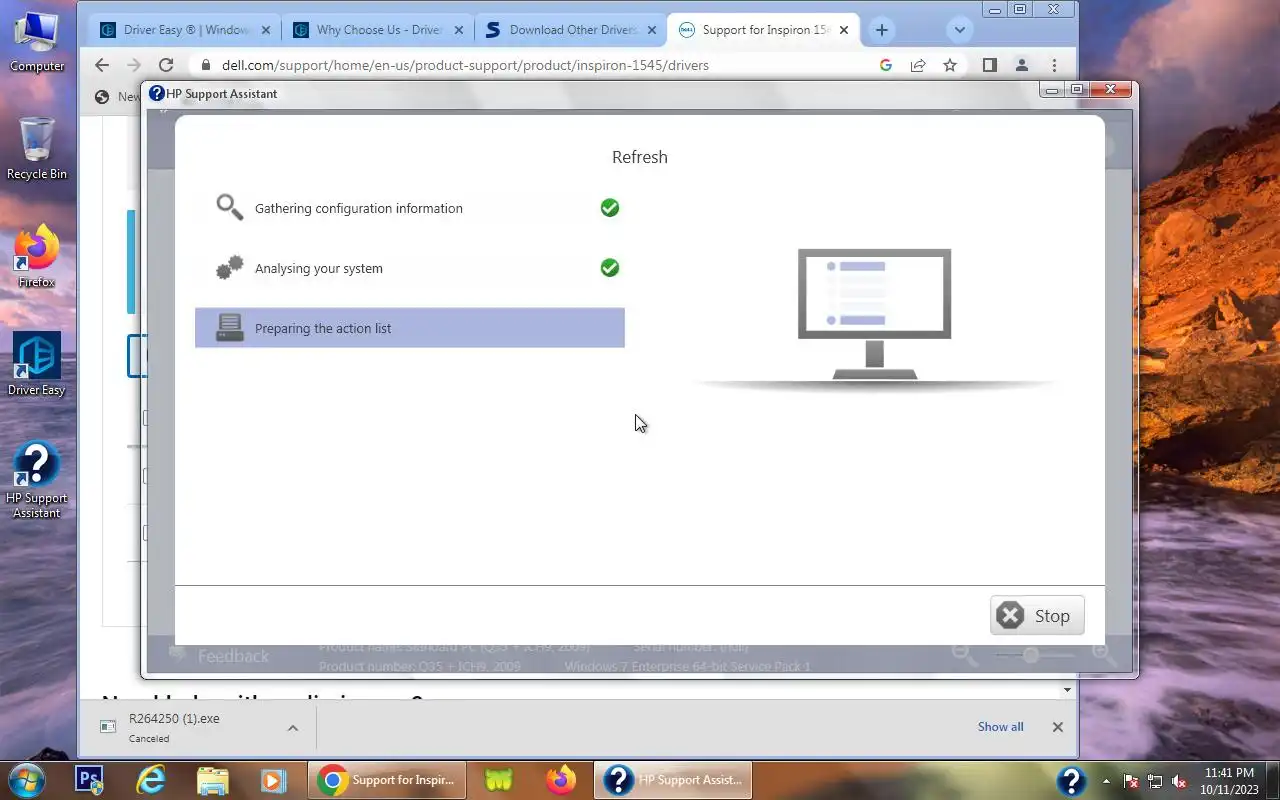Open Internet Explorer from the taskbar

[151, 780]
